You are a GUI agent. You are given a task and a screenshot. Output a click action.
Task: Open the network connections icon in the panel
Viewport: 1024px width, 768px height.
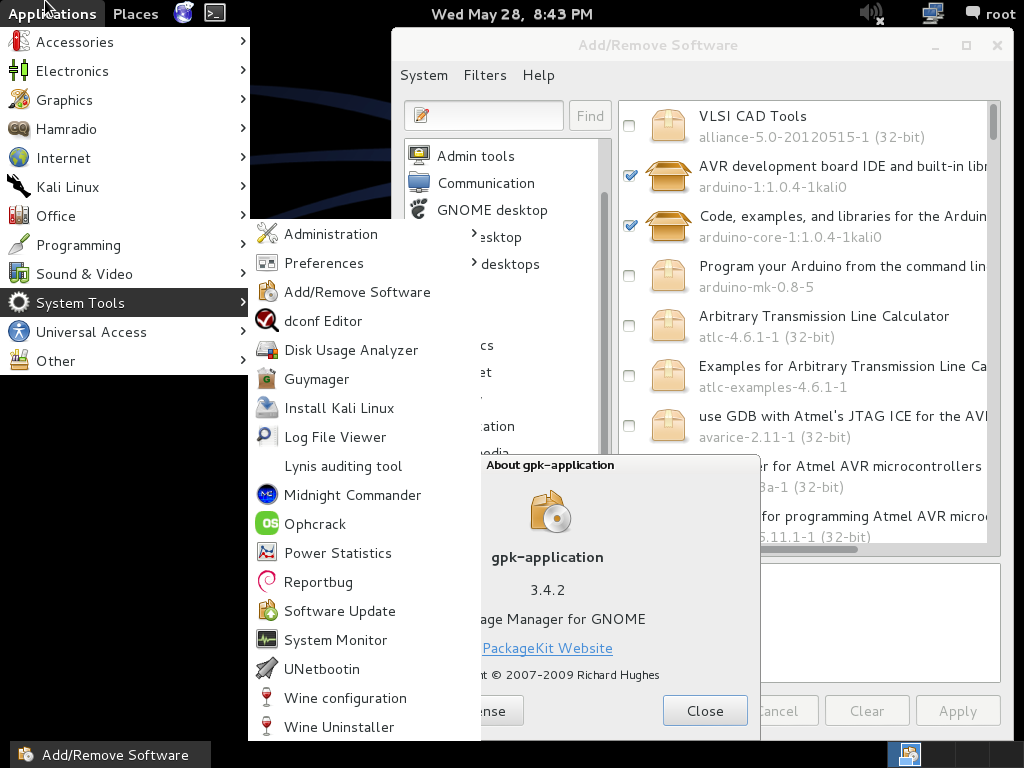[932, 13]
